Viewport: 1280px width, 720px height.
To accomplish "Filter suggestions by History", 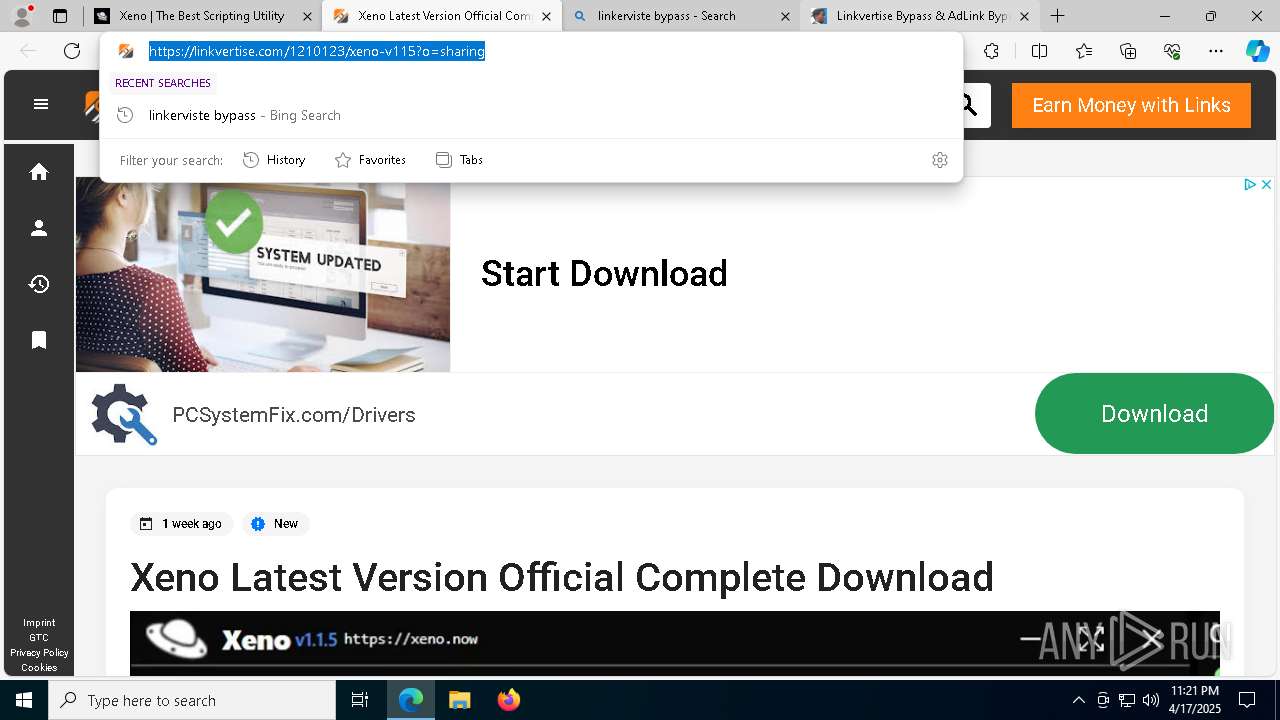I will (x=274, y=160).
